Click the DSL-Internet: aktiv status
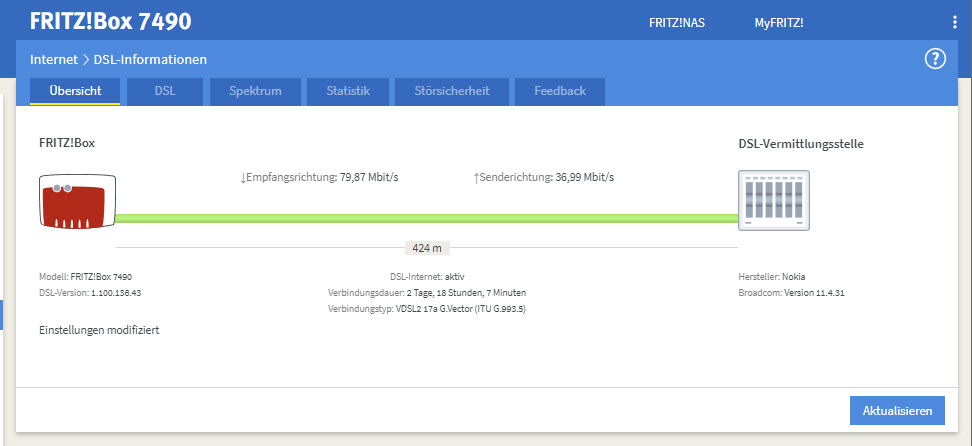The image size is (972, 446). 427,277
